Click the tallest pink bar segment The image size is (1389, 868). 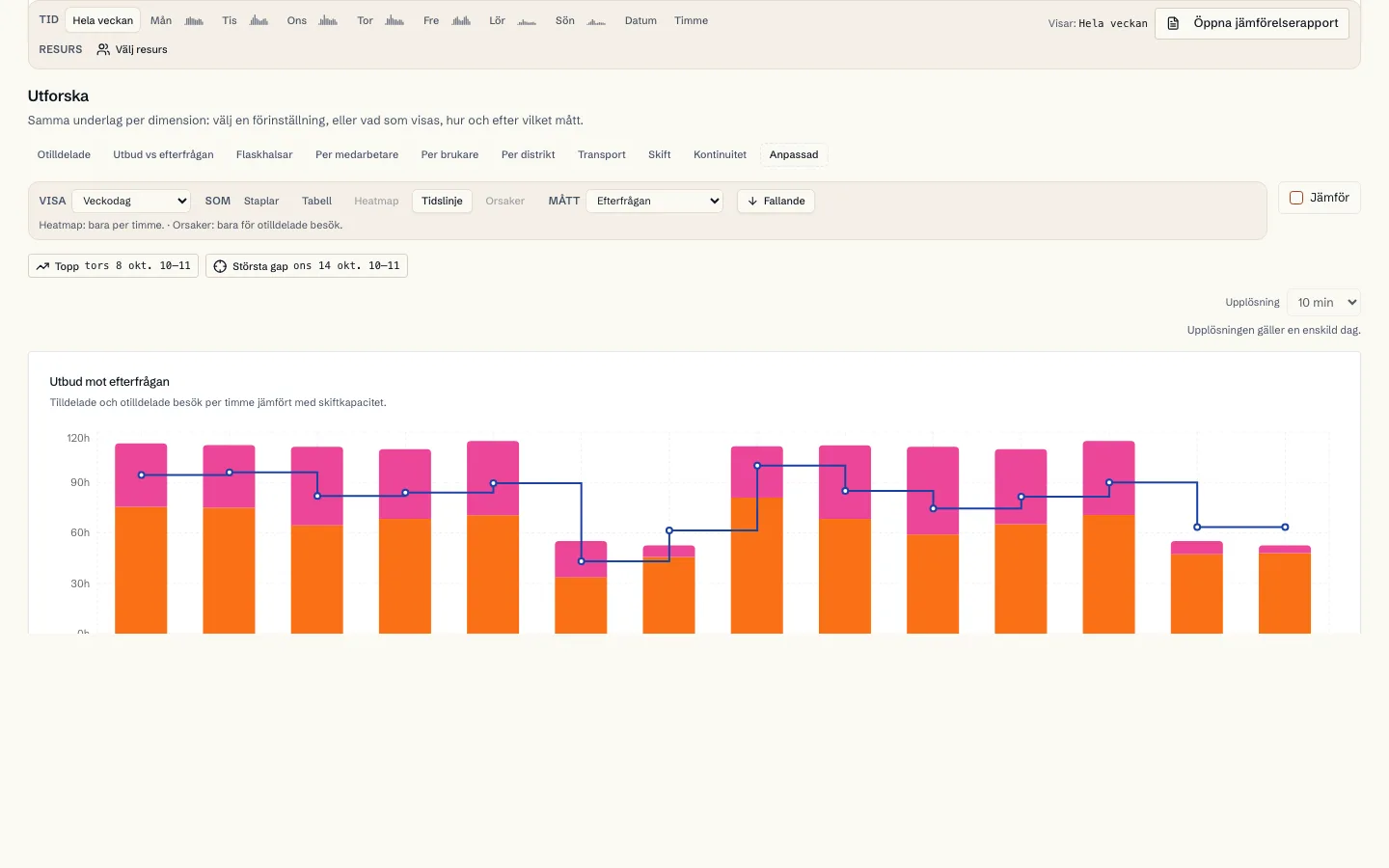pos(933,491)
